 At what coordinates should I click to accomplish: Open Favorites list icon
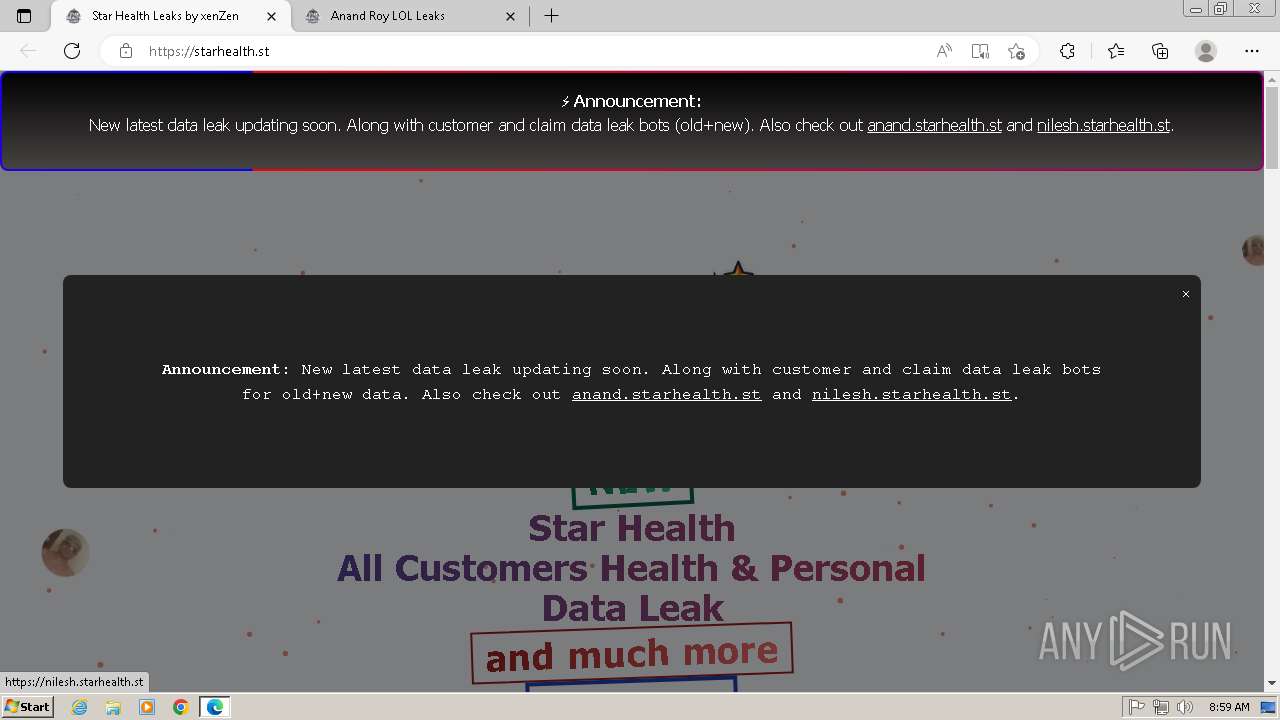(x=1116, y=51)
